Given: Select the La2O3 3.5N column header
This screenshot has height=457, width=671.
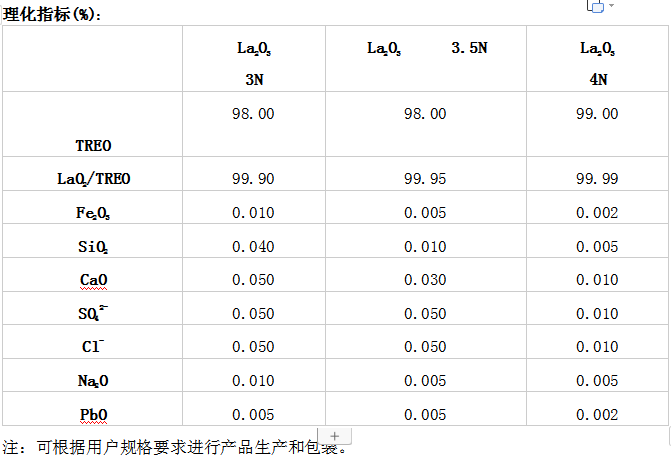Looking at the screenshot, I should pos(427,48).
